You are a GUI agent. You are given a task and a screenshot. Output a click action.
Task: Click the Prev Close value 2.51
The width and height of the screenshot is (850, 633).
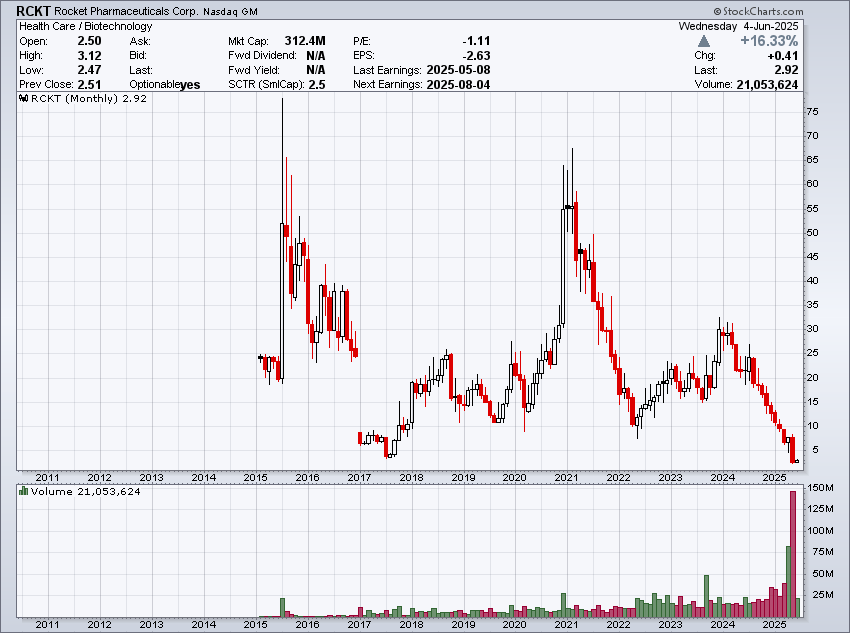coord(89,85)
